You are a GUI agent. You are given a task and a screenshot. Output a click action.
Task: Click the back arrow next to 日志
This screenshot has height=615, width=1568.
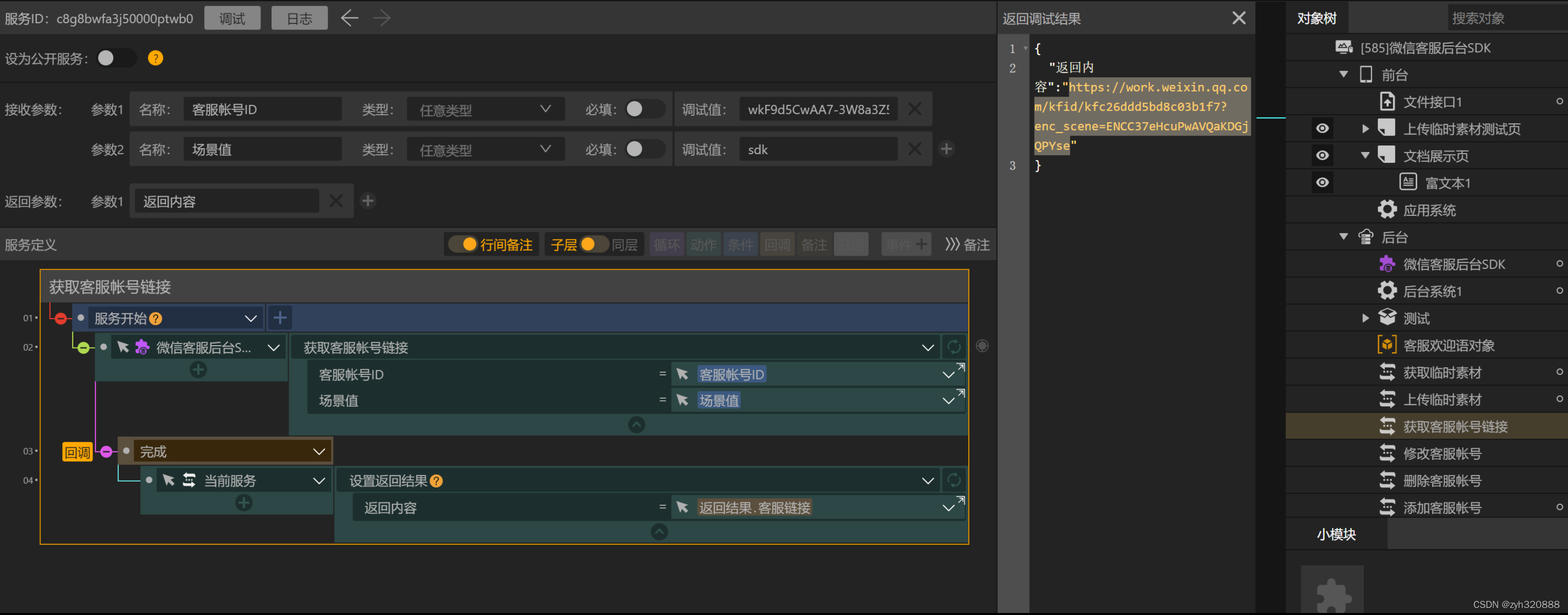pos(349,18)
